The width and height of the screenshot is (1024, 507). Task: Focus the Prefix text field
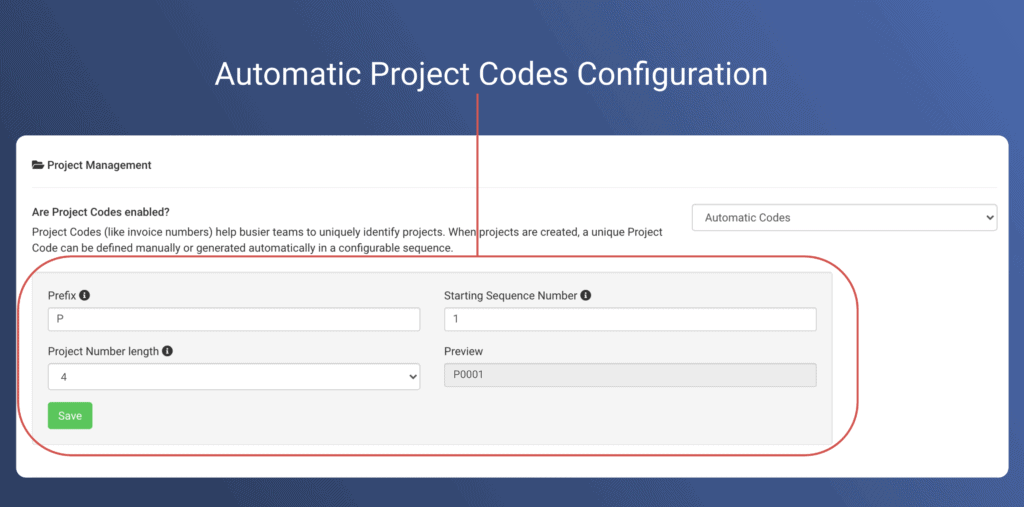click(x=233, y=319)
